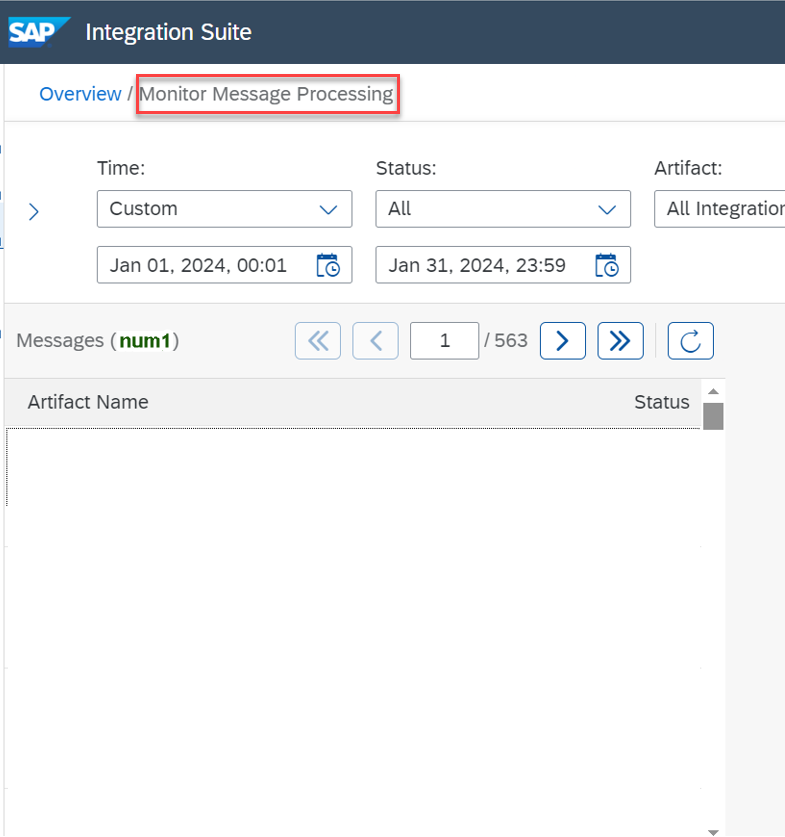Click the page number input field

[x=445, y=341]
